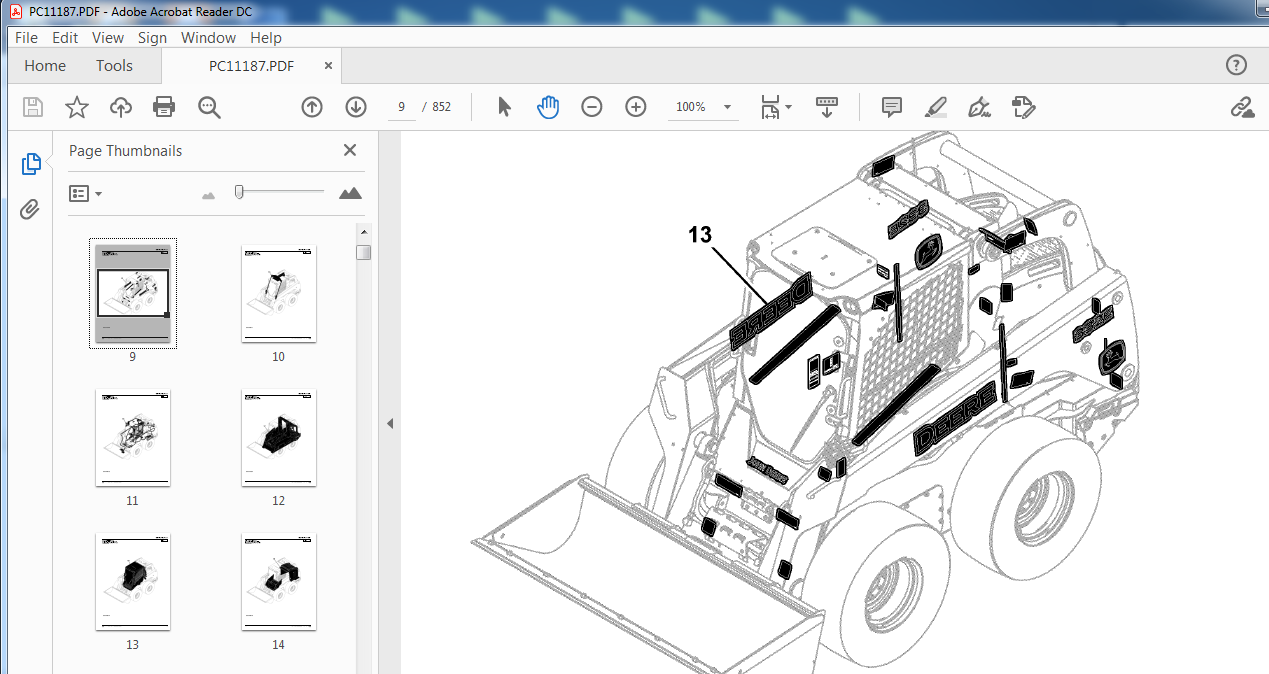Click callout number 13 in diagram
Viewport: 1269px width, 674px height.
700,235
